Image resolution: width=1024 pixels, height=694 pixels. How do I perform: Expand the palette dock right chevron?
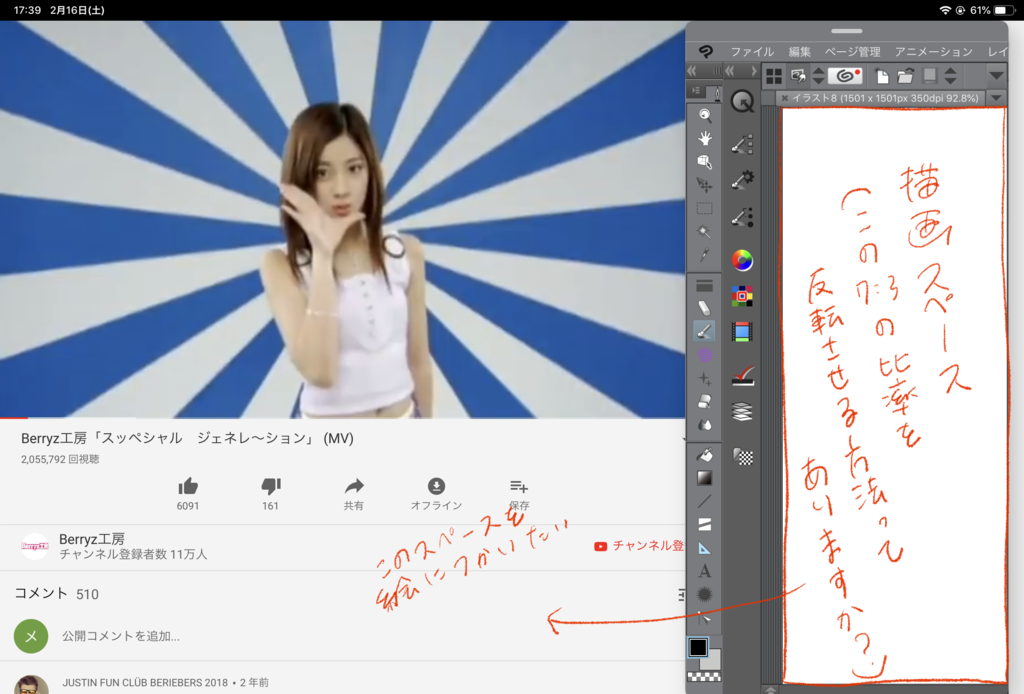pyautogui.click(x=753, y=71)
